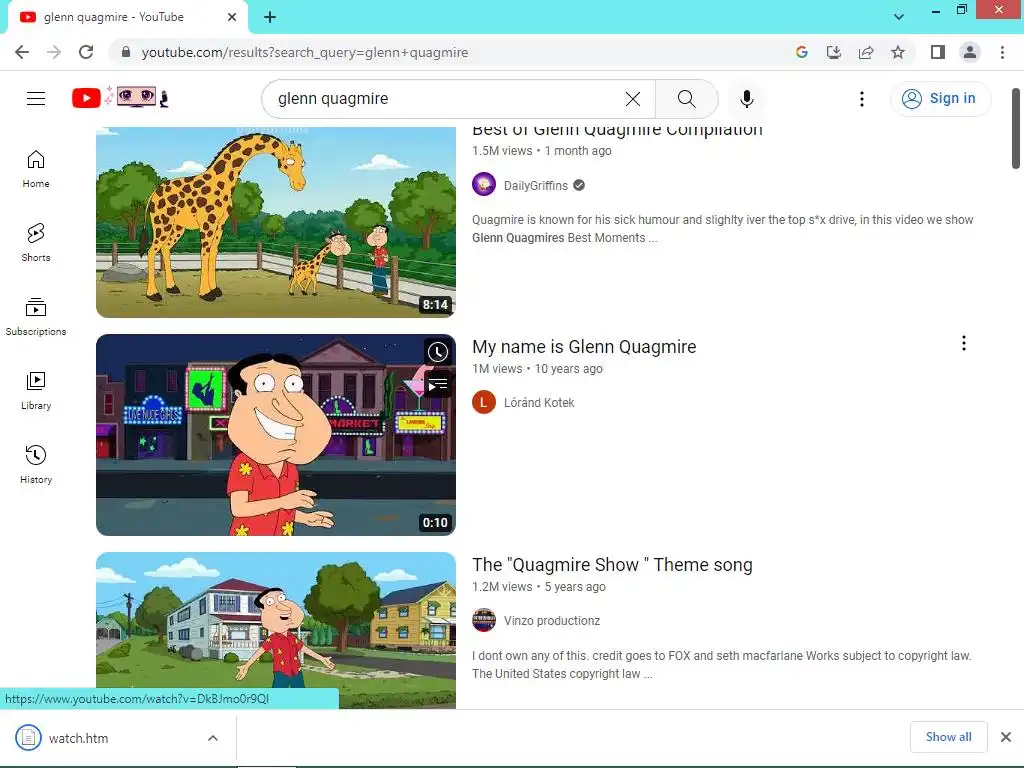This screenshot has height=768, width=1024.
Task: Open Subscriptions in sidebar
Action: click(36, 317)
